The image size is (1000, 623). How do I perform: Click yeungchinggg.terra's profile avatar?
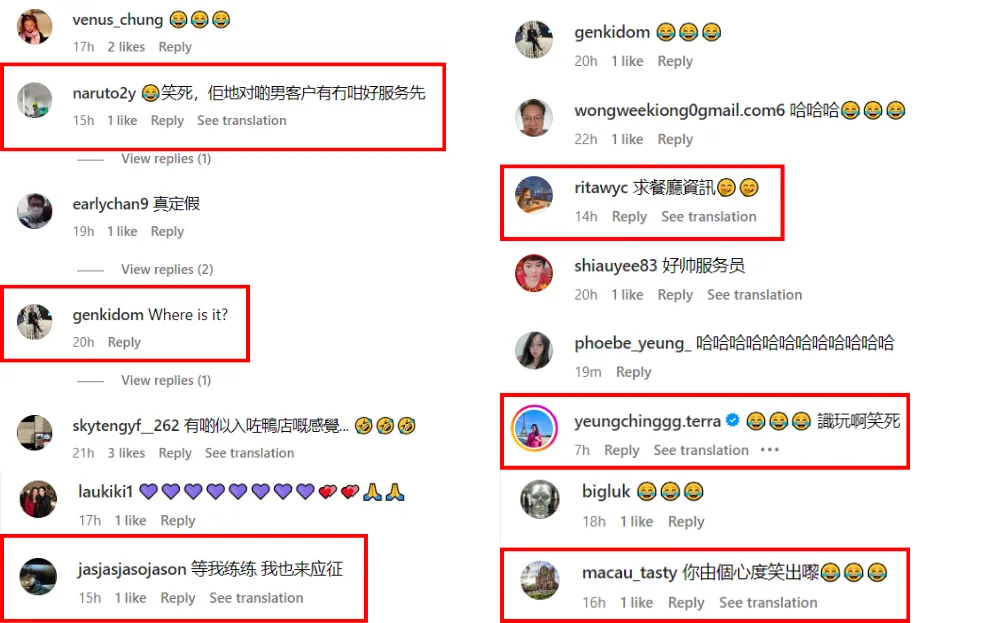534,428
